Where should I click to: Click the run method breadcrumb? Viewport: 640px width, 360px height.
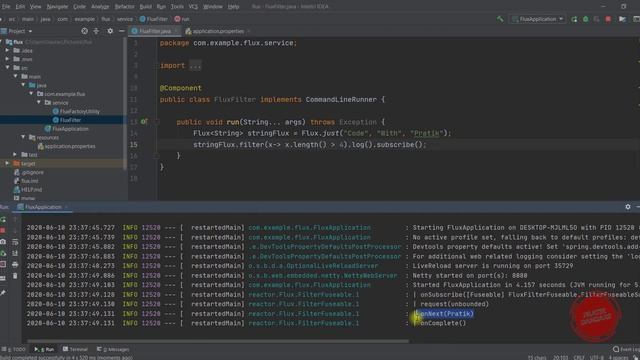click(x=182, y=19)
